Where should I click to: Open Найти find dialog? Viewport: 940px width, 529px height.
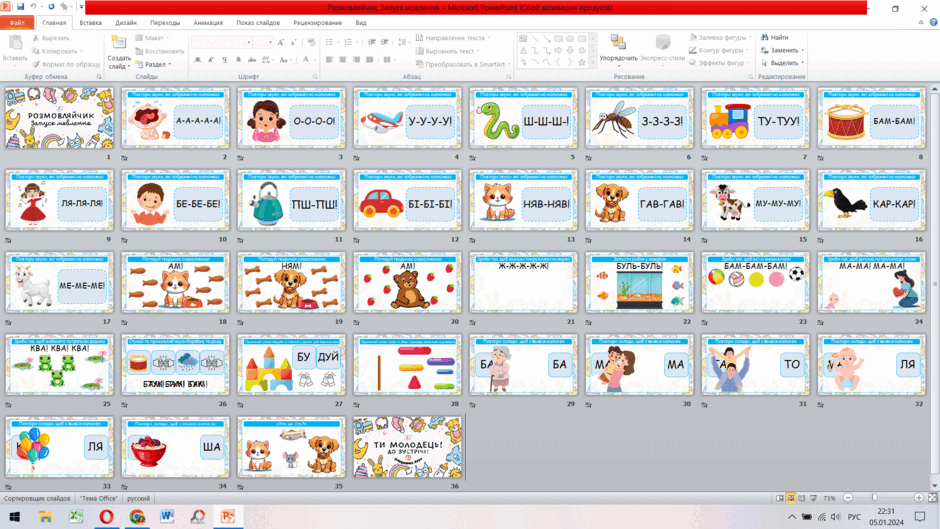(775, 37)
